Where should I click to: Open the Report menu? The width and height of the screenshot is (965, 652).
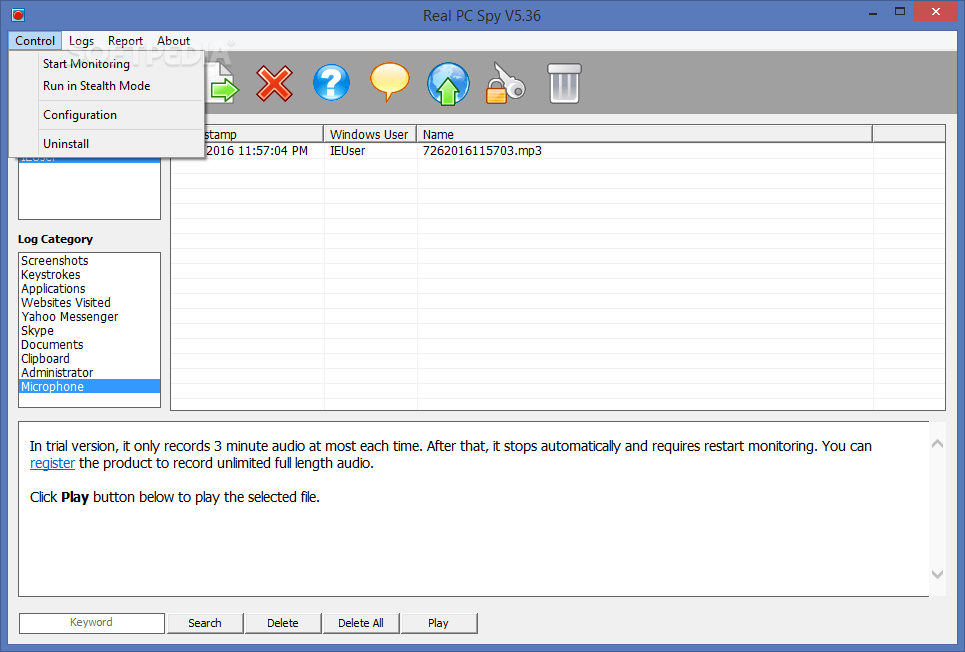(125, 41)
